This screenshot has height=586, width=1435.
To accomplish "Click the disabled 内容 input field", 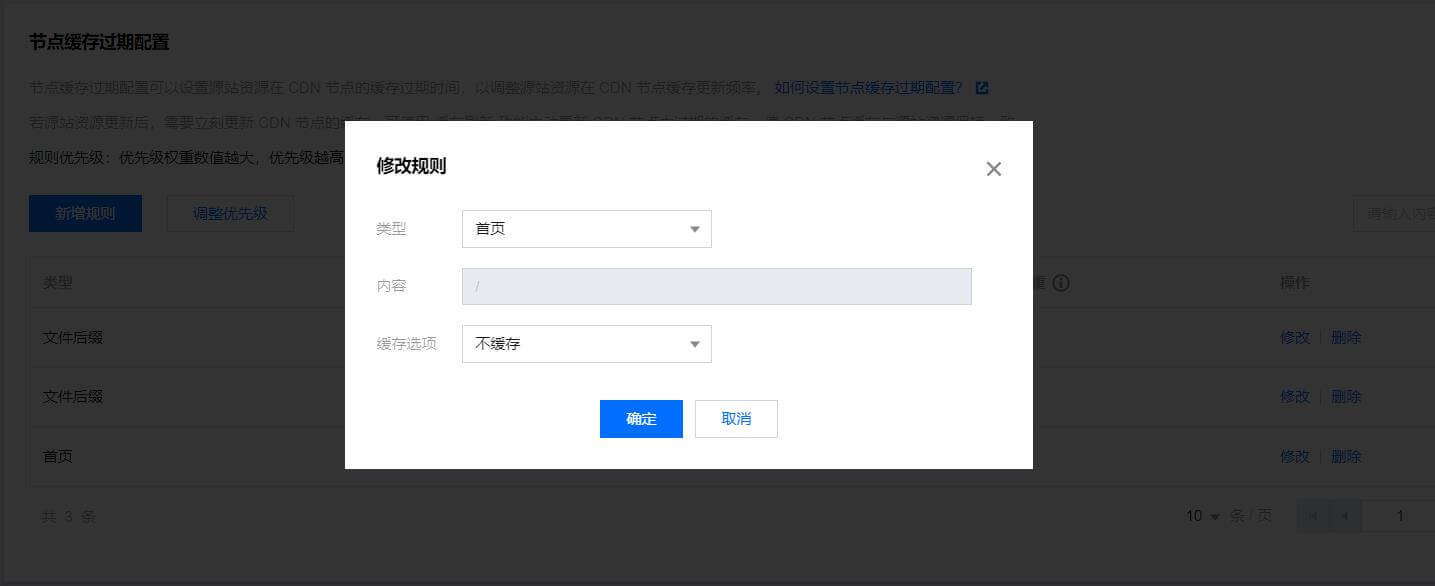I will pos(716,286).
